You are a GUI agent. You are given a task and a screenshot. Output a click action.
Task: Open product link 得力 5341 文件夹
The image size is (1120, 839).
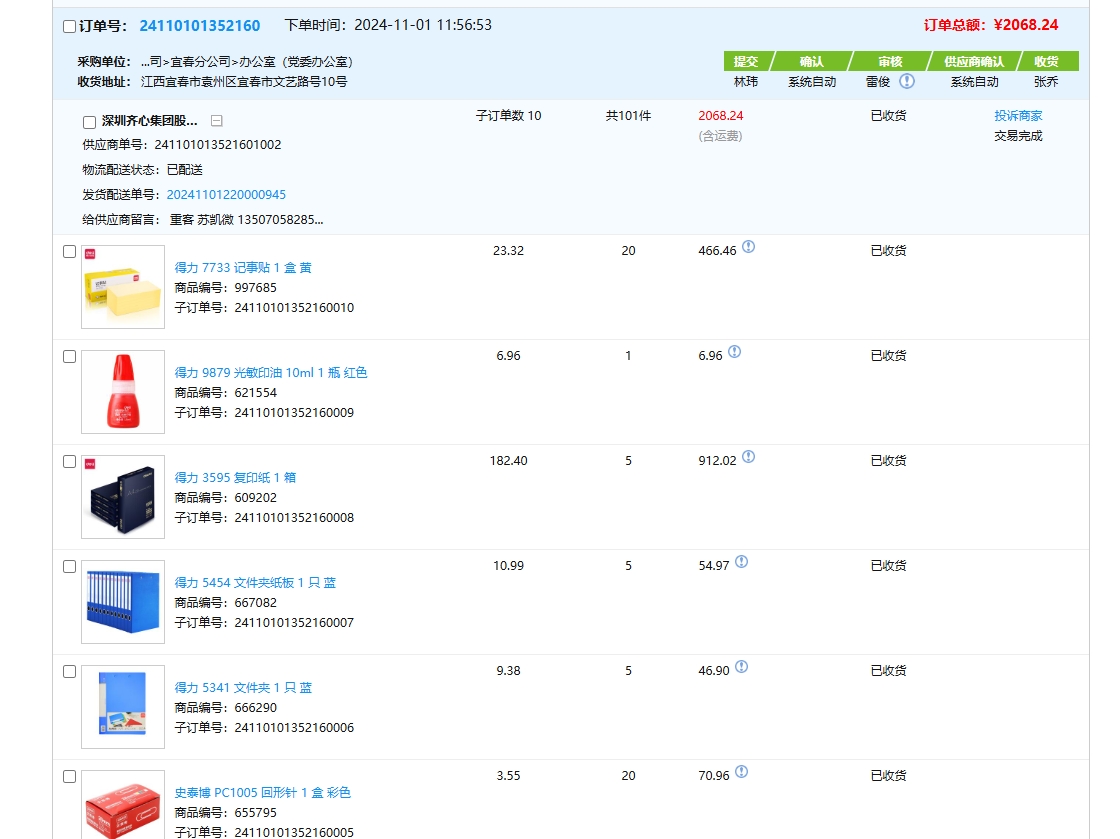(x=243, y=688)
